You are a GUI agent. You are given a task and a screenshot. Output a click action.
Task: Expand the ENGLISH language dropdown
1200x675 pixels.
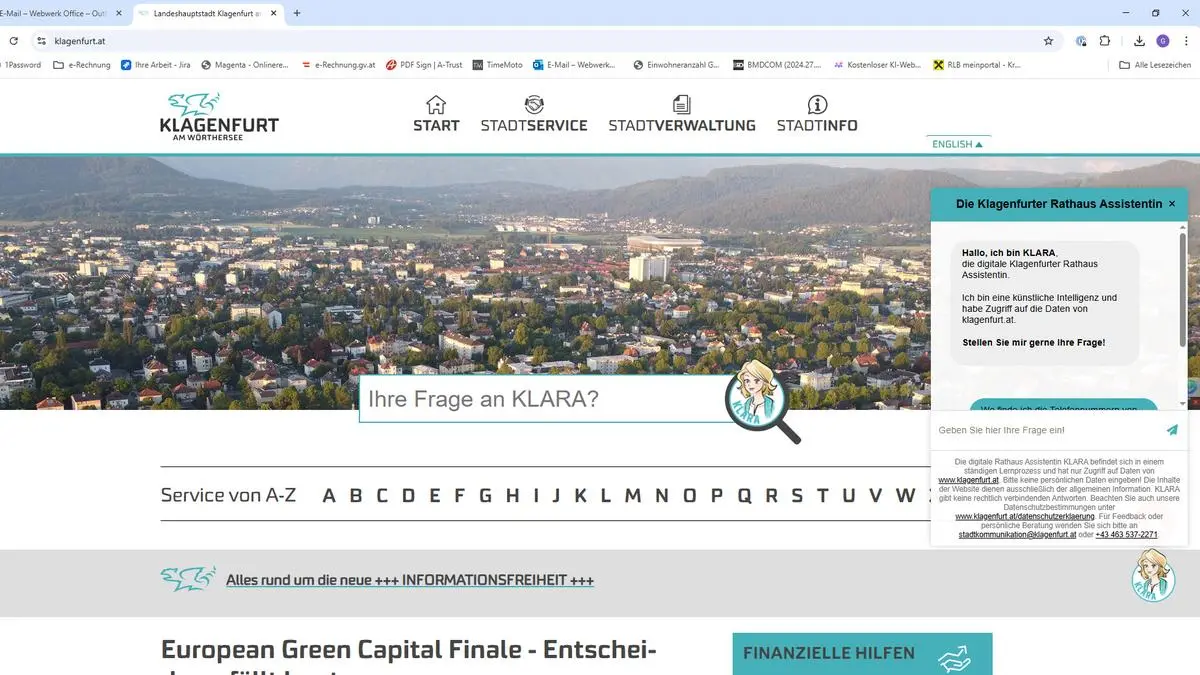pyautogui.click(x=957, y=144)
